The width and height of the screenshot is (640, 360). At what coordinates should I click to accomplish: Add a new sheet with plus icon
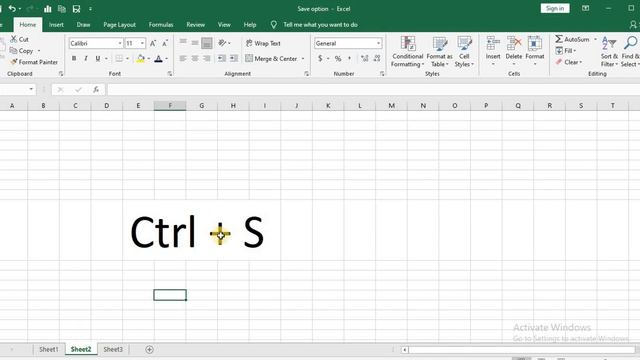pyautogui.click(x=149, y=349)
